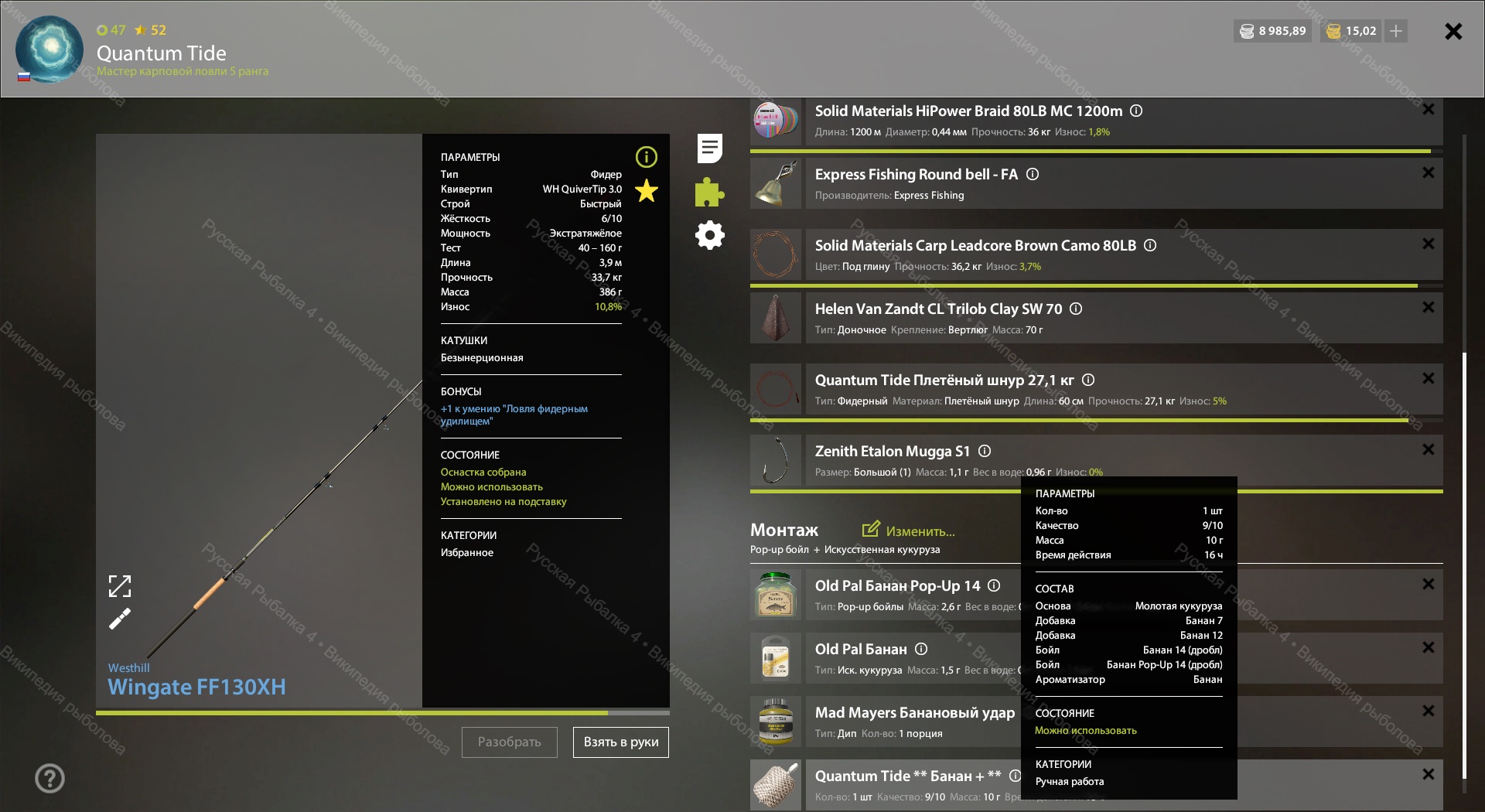Viewport: 1485px width, 812px height.
Task: Add premium currency with the plus button
Action: [x=1396, y=31]
